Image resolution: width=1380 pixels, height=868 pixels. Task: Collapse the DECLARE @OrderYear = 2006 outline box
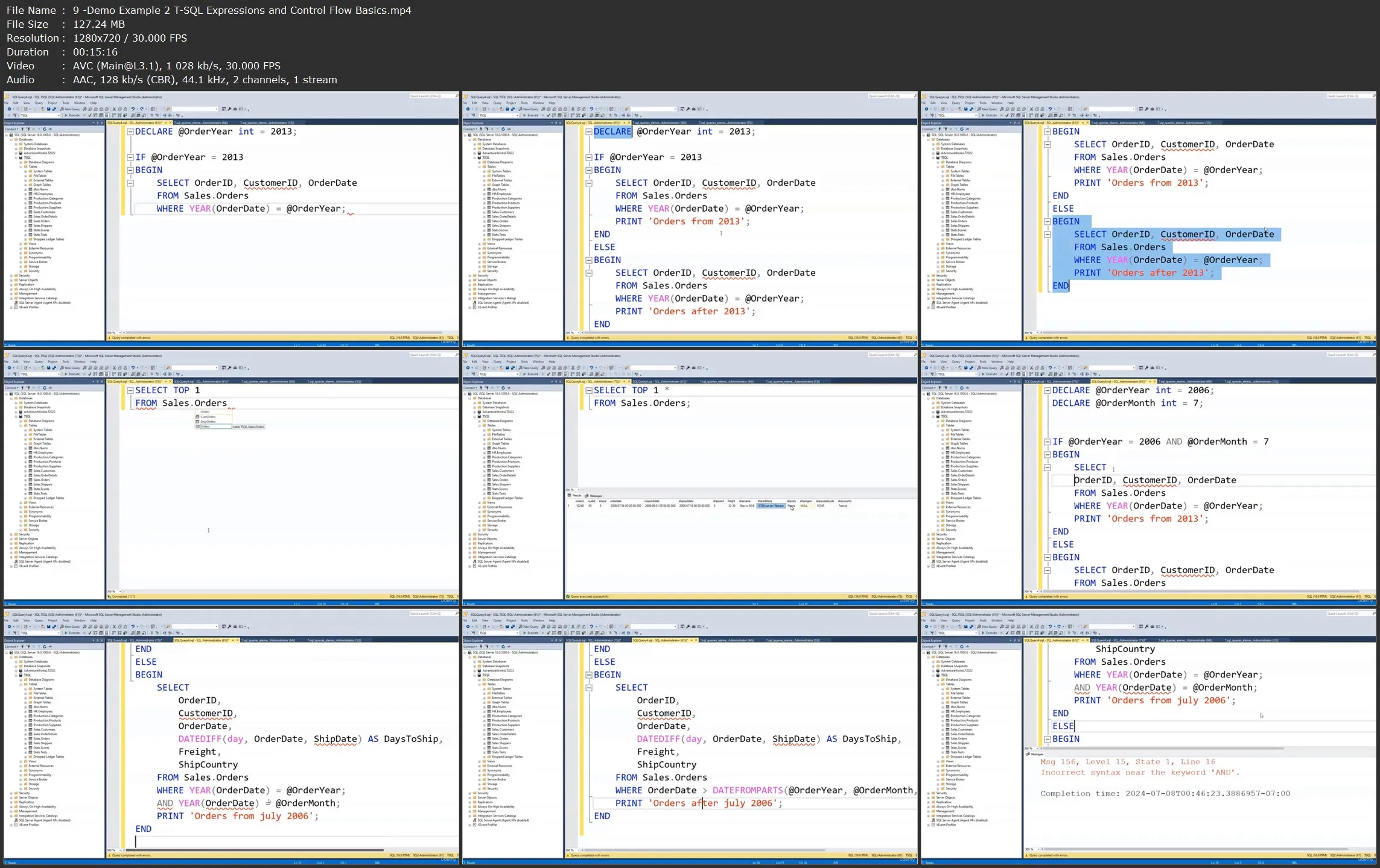click(x=1048, y=390)
